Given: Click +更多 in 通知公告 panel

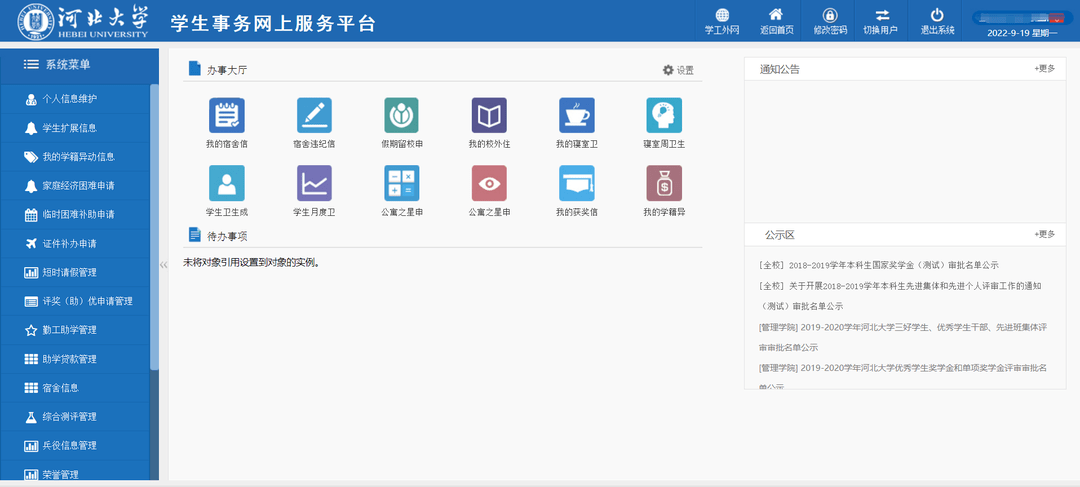Looking at the screenshot, I should click(x=1044, y=68).
